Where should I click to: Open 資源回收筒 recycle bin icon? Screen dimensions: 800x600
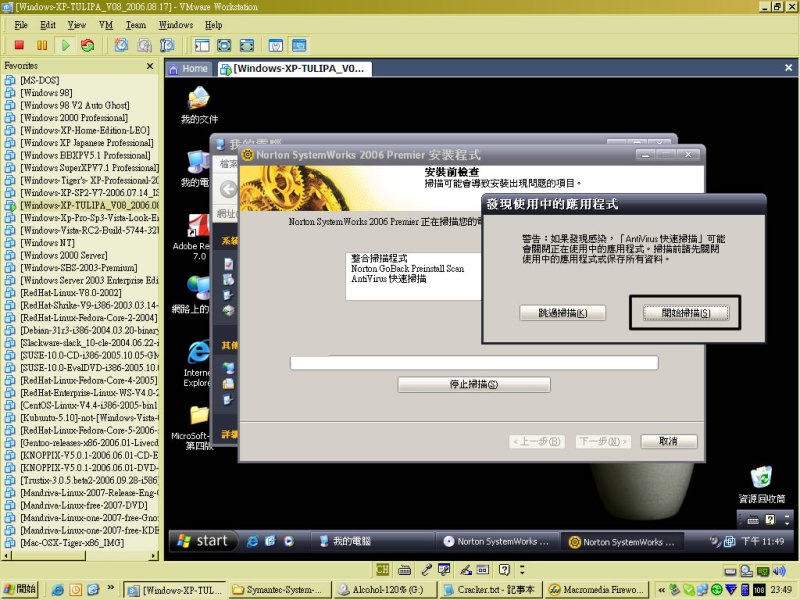762,484
